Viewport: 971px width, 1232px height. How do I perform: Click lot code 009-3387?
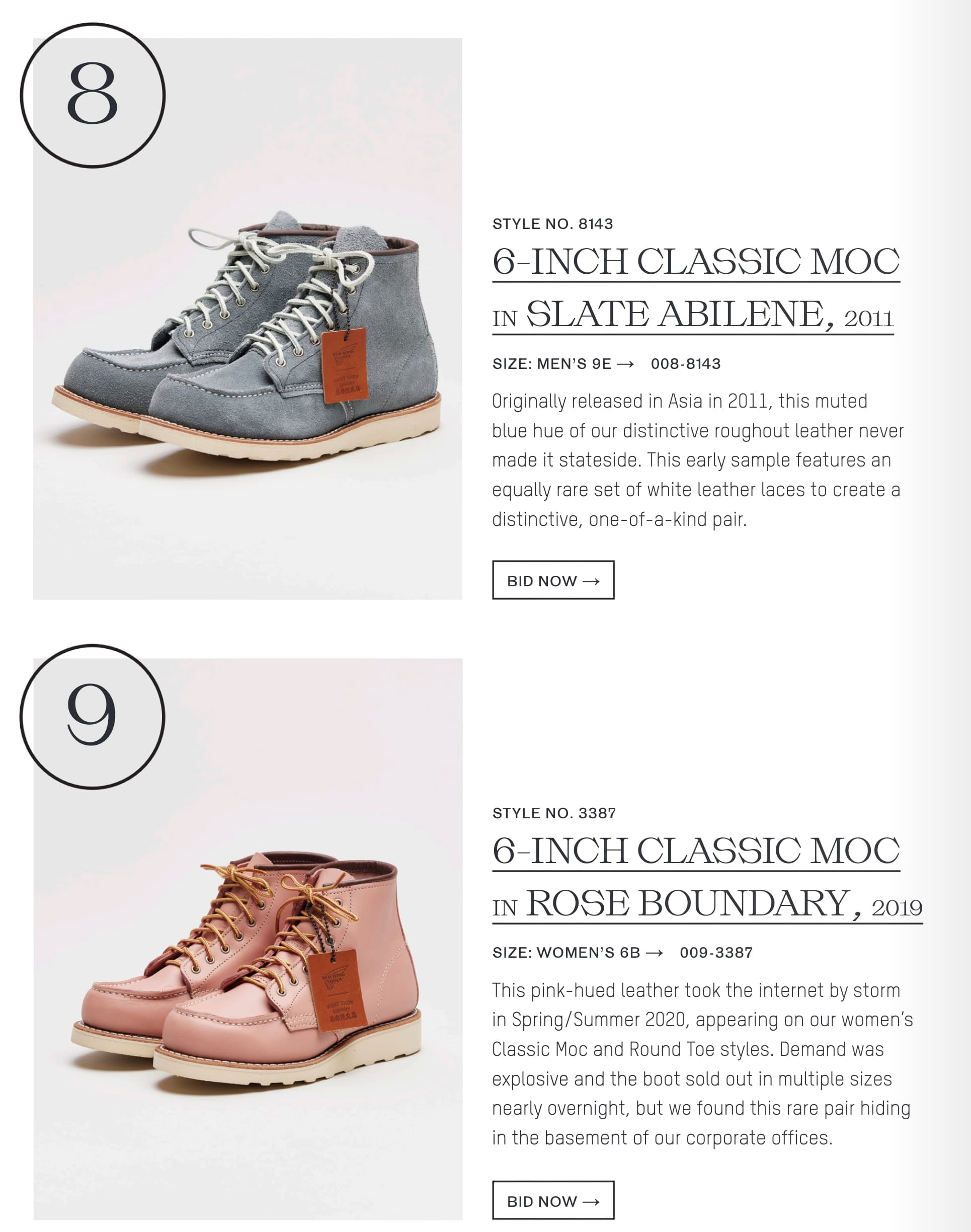click(716, 952)
